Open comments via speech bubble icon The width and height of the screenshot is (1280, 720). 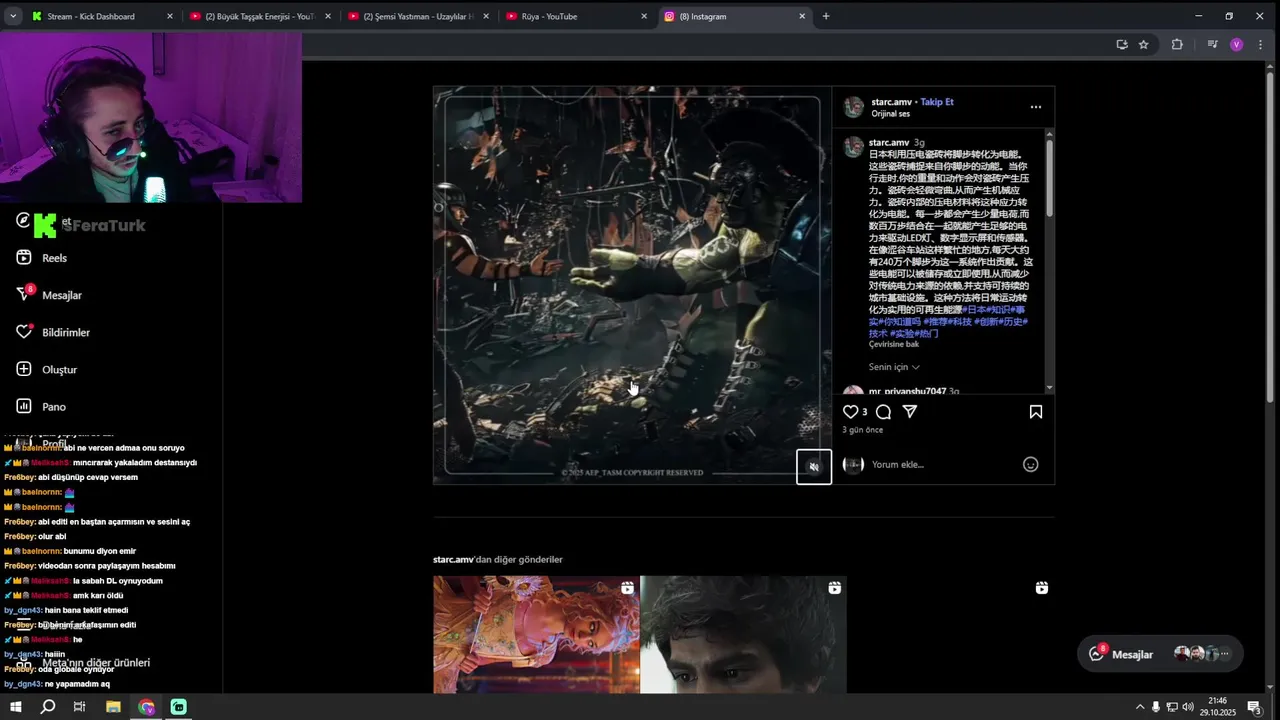[883, 412]
